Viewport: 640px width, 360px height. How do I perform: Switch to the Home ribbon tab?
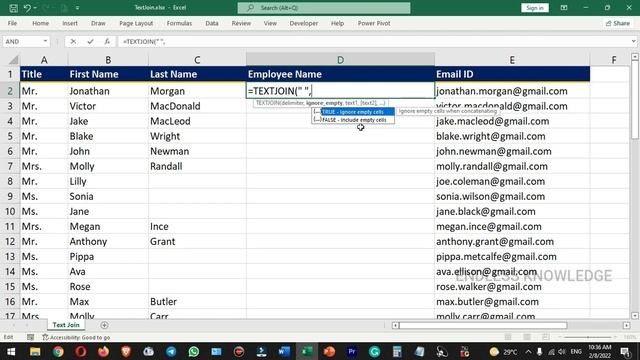pyautogui.click(x=40, y=23)
